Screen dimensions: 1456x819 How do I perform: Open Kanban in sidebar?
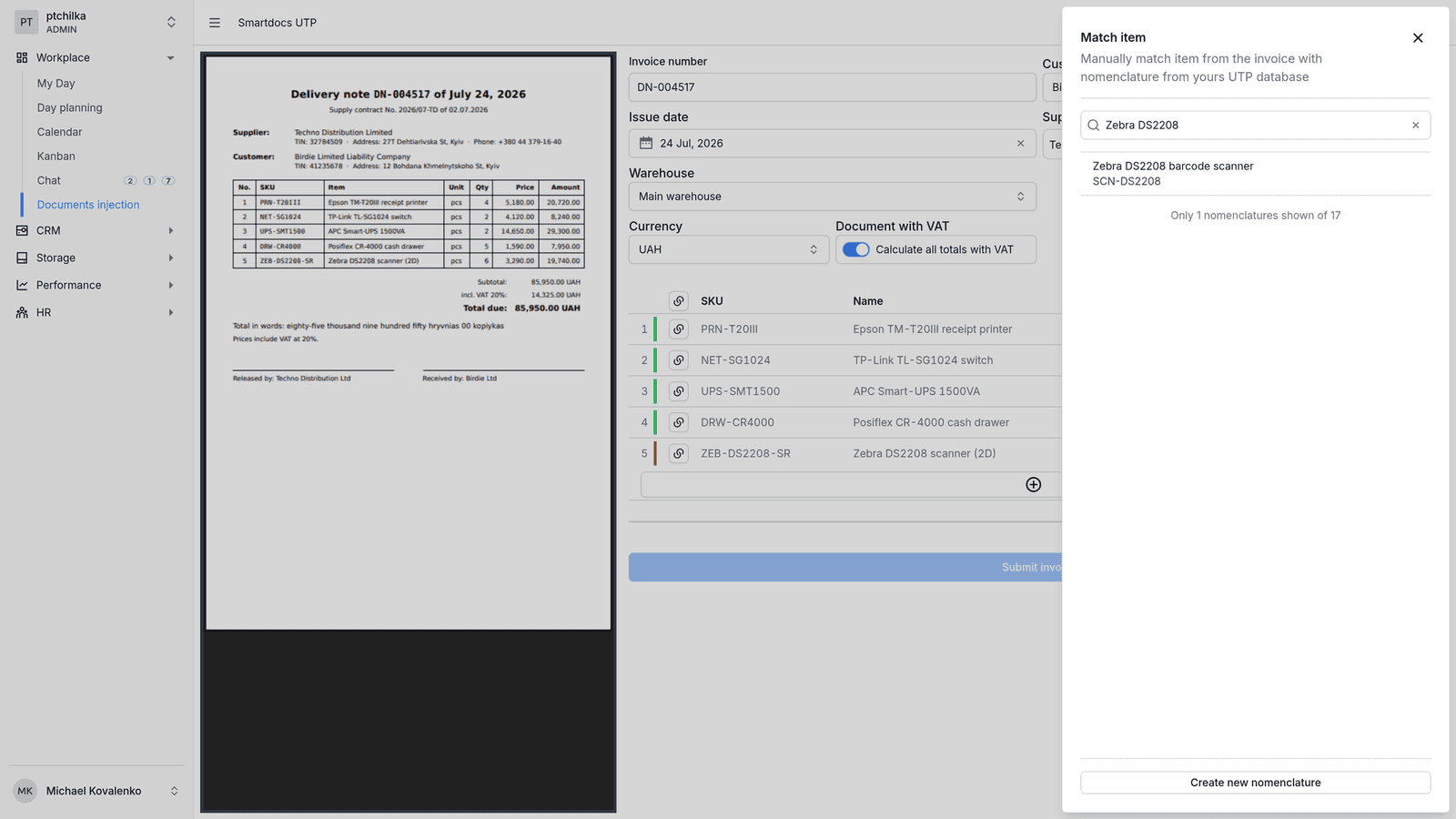coord(56,157)
